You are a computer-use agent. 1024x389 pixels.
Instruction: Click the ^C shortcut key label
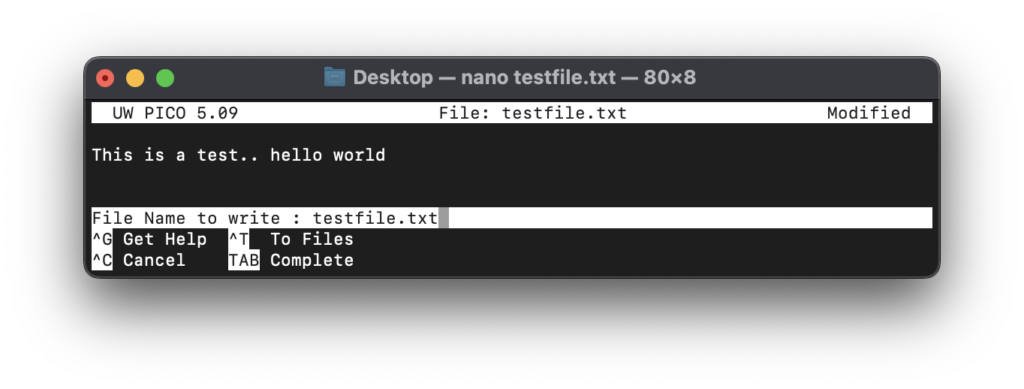(102, 260)
